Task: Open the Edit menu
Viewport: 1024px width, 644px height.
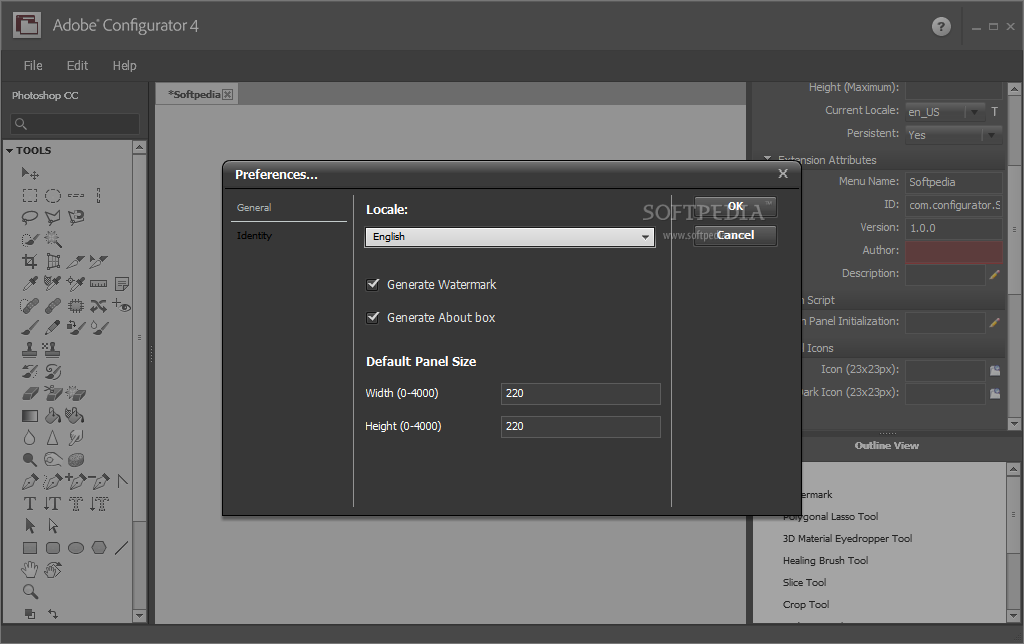Action: [x=77, y=65]
